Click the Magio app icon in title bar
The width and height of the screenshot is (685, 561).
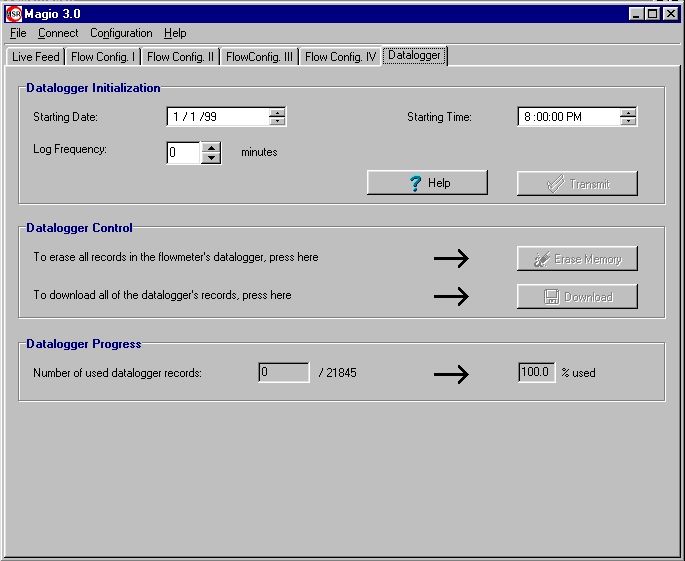(x=14, y=14)
